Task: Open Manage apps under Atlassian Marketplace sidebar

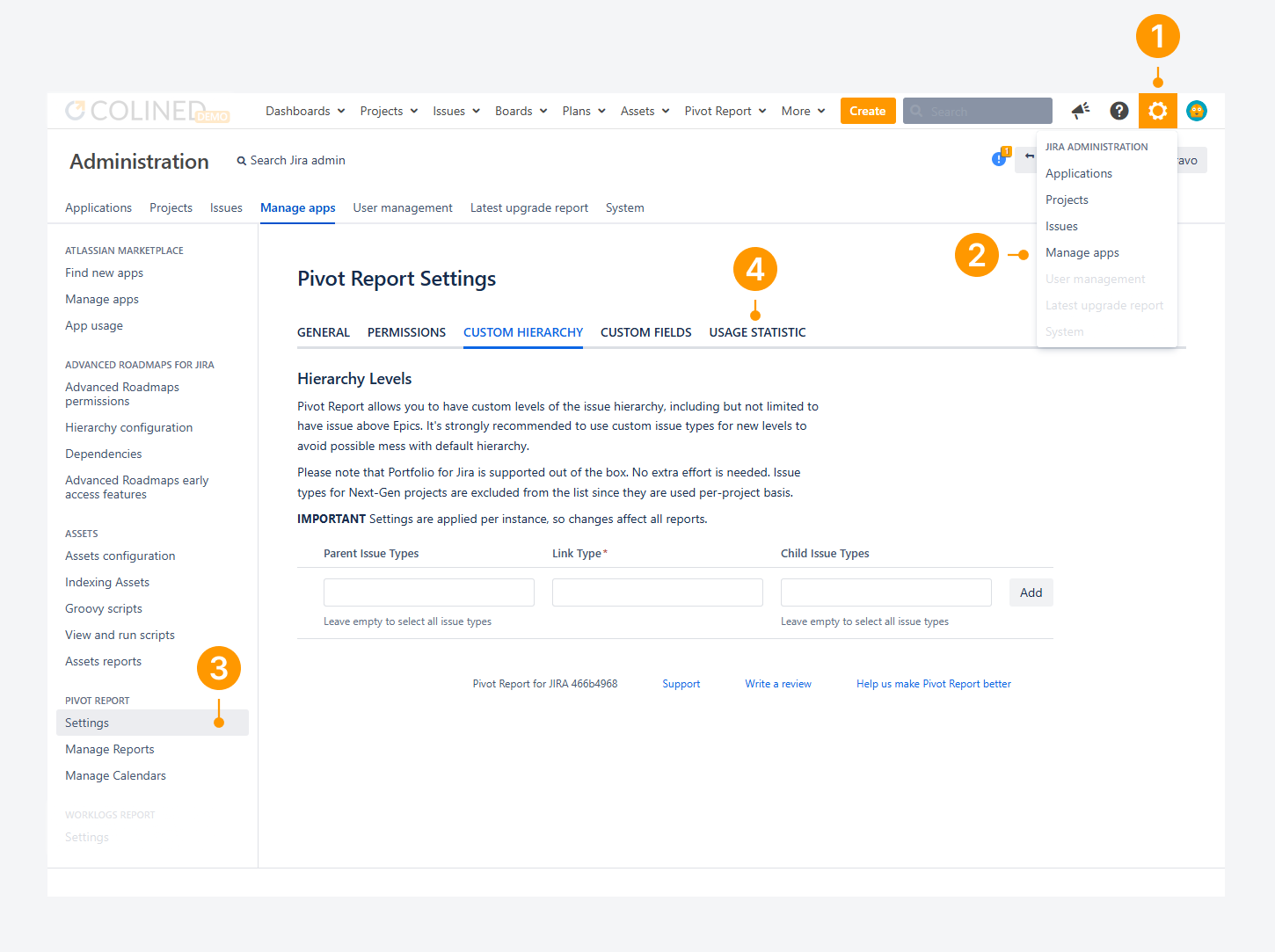Action: tap(102, 299)
